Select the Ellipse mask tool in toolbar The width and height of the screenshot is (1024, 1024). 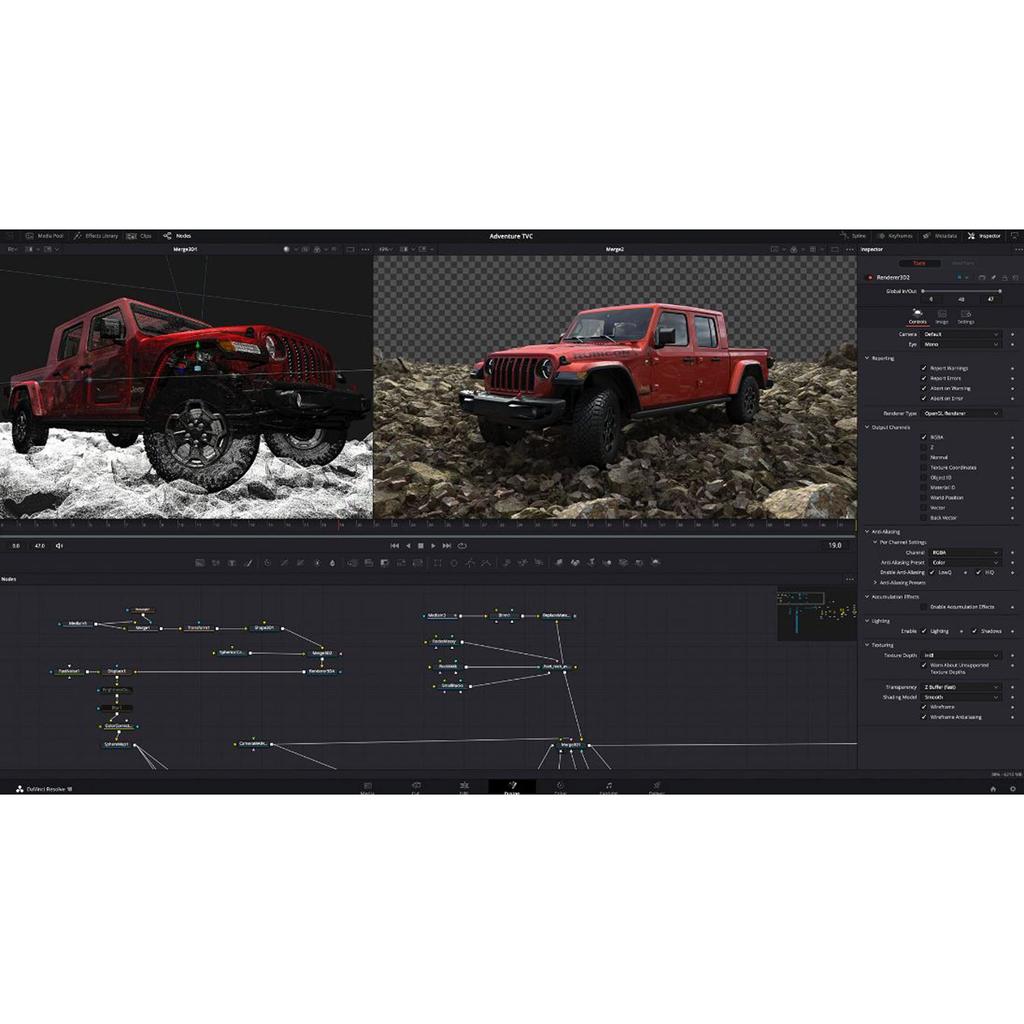[454, 562]
